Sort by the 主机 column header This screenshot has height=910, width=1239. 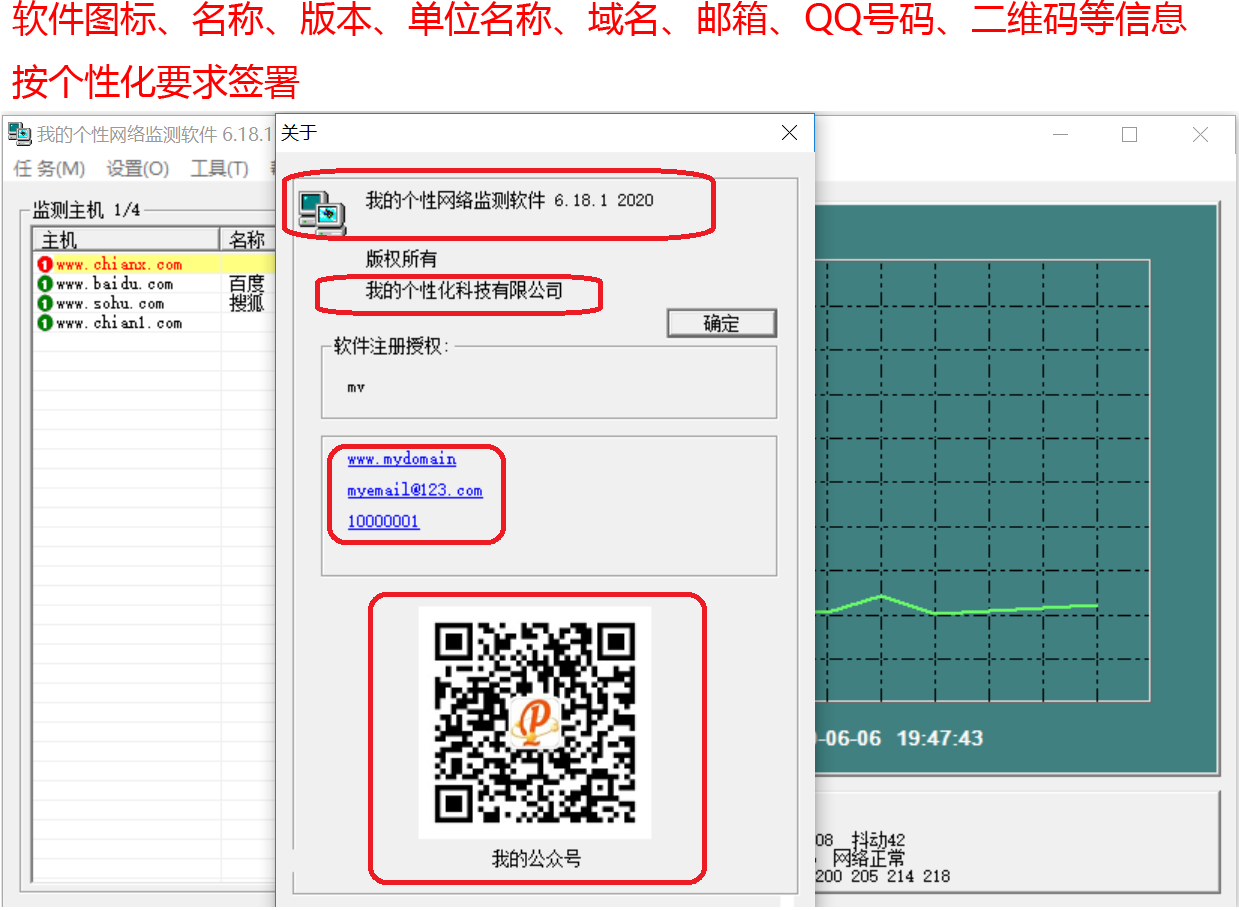125,240
